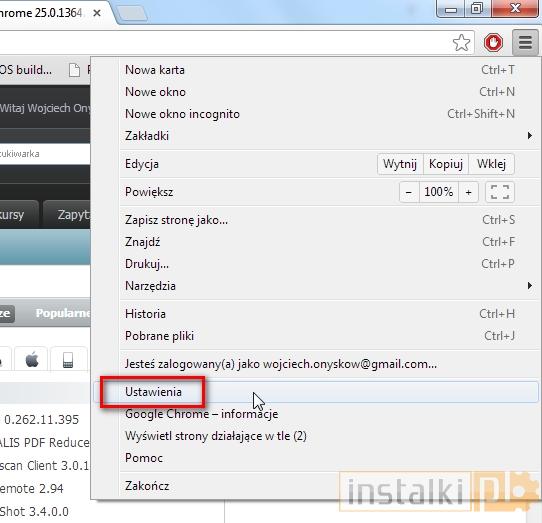Open Google Chrome – informacje
This screenshot has width=542, height=523.
[316, 414]
